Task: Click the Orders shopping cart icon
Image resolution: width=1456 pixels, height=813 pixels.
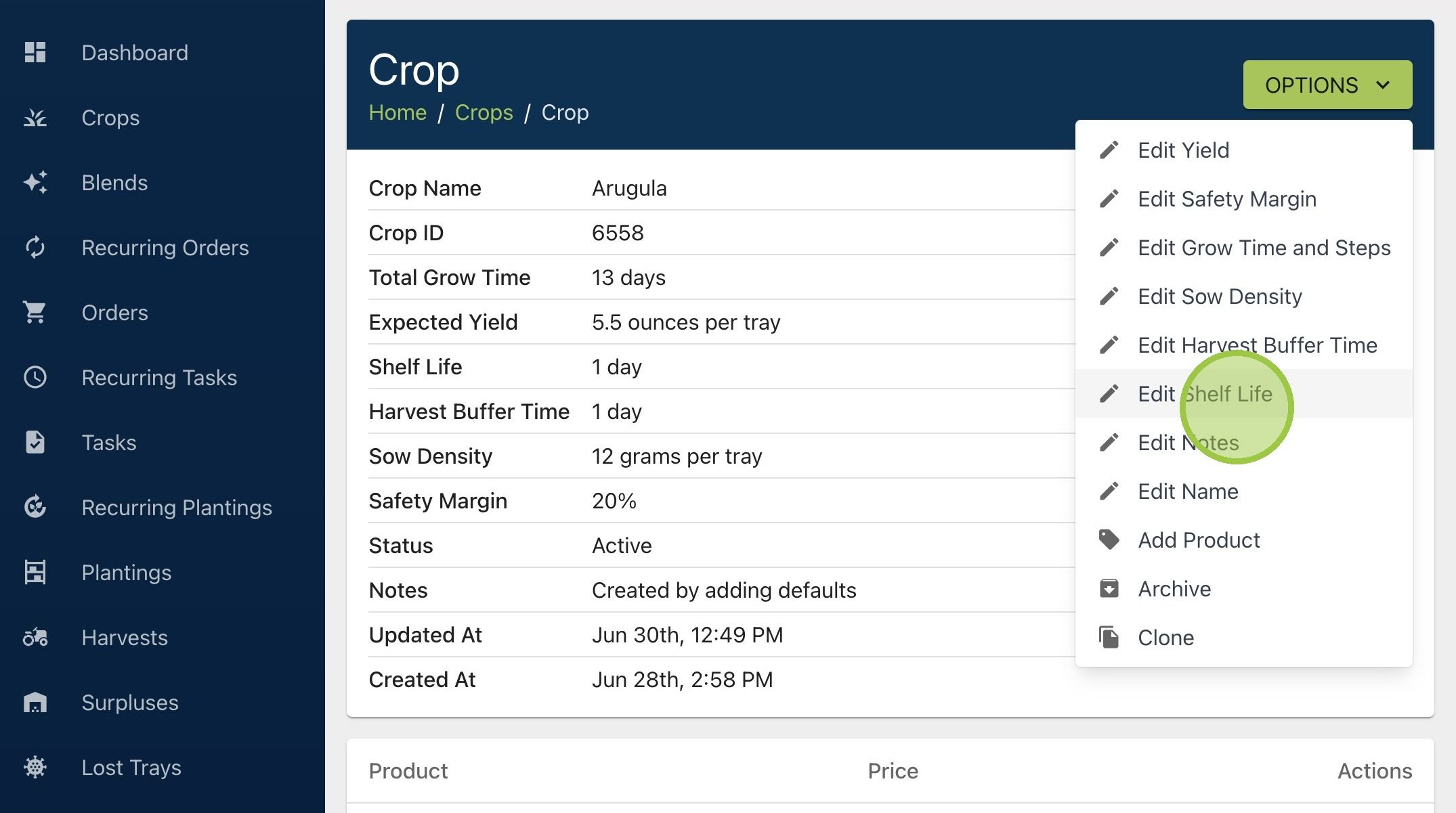Action: [x=35, y=313]
